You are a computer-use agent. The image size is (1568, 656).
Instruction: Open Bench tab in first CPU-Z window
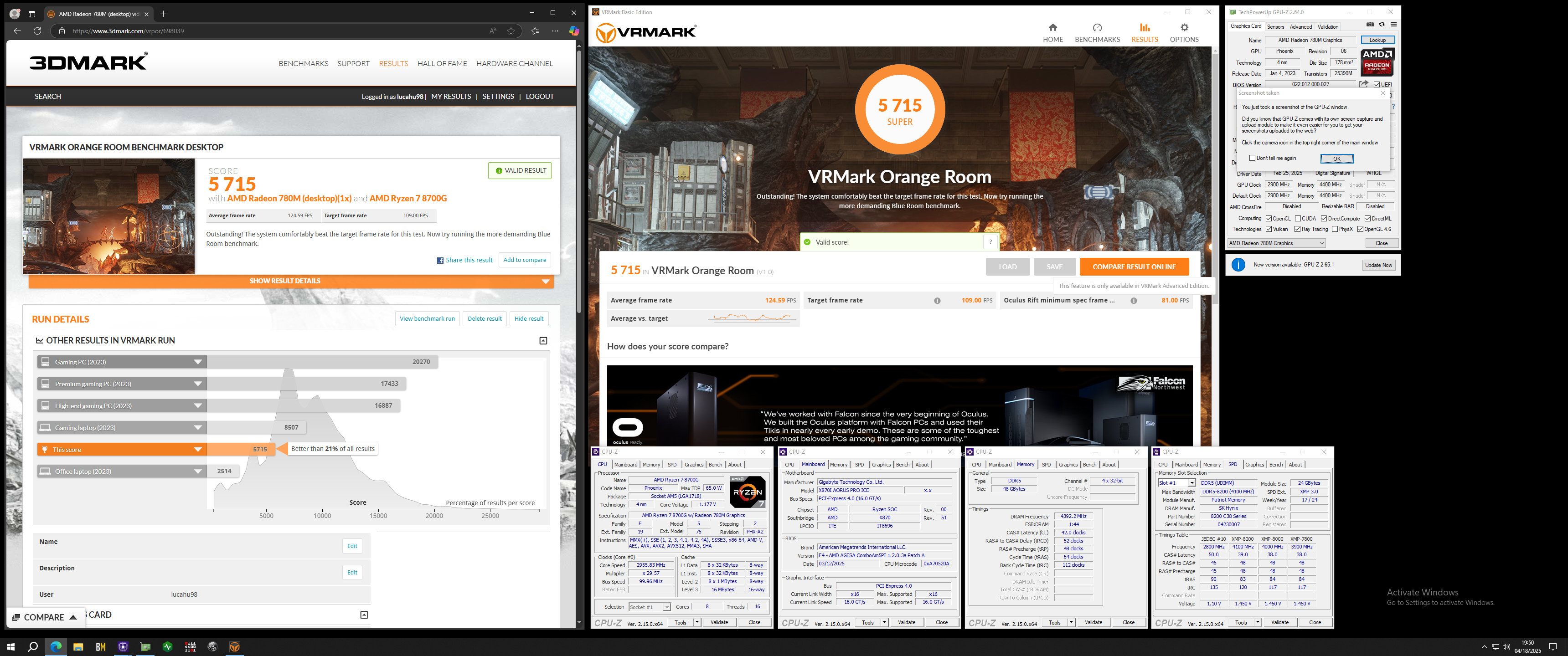(715, 465)
